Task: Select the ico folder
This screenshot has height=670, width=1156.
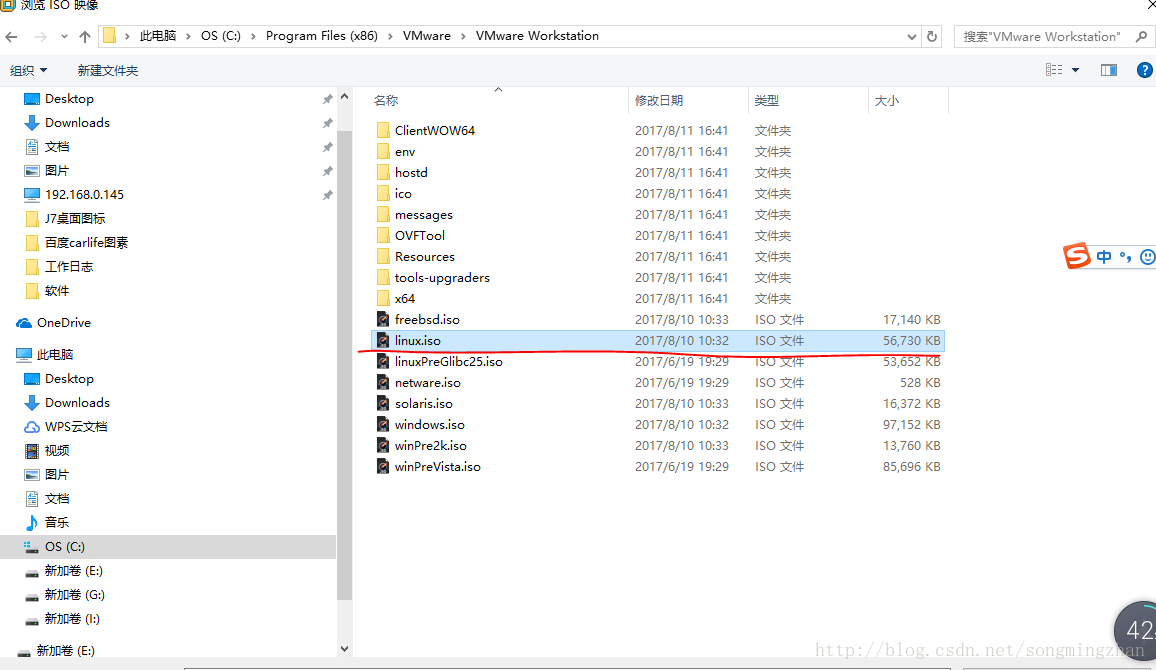Action: click(x=403, y=194)
